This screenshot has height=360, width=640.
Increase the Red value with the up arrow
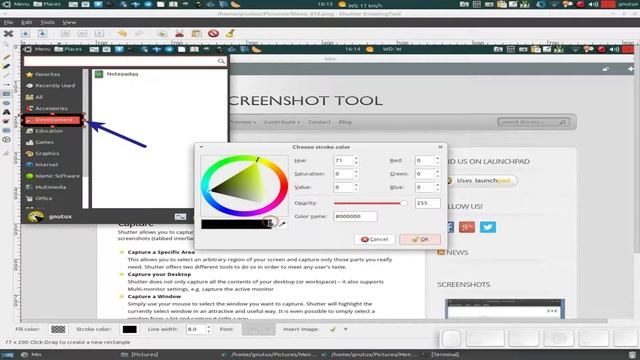438,158
